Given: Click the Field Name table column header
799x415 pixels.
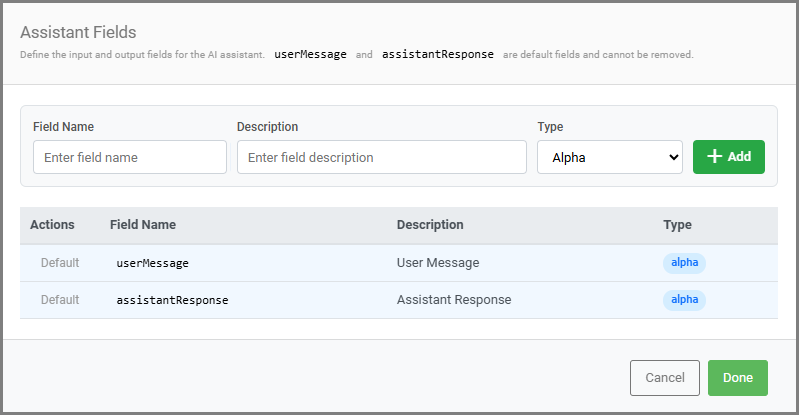Looking at the screenshot, I should pos(143,225).
